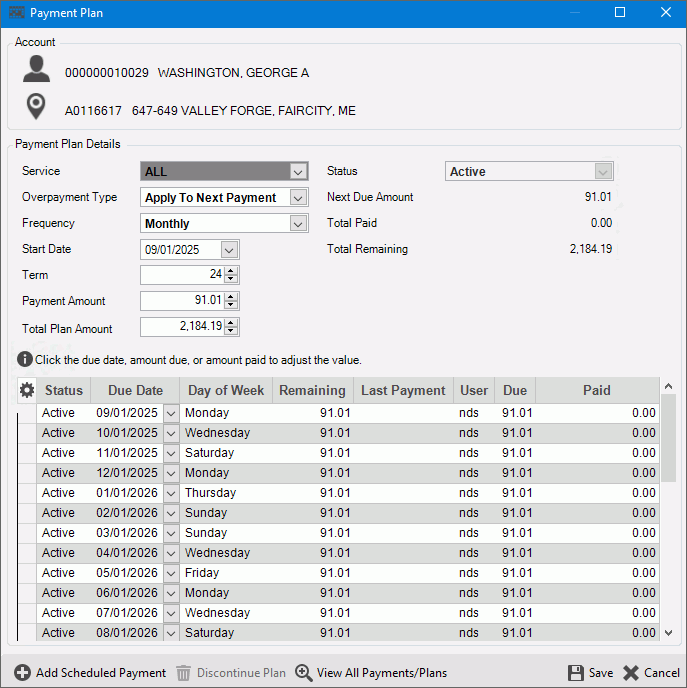Open the Overpayment Type dropdown

pyautogui.click(x=298, y=198)
